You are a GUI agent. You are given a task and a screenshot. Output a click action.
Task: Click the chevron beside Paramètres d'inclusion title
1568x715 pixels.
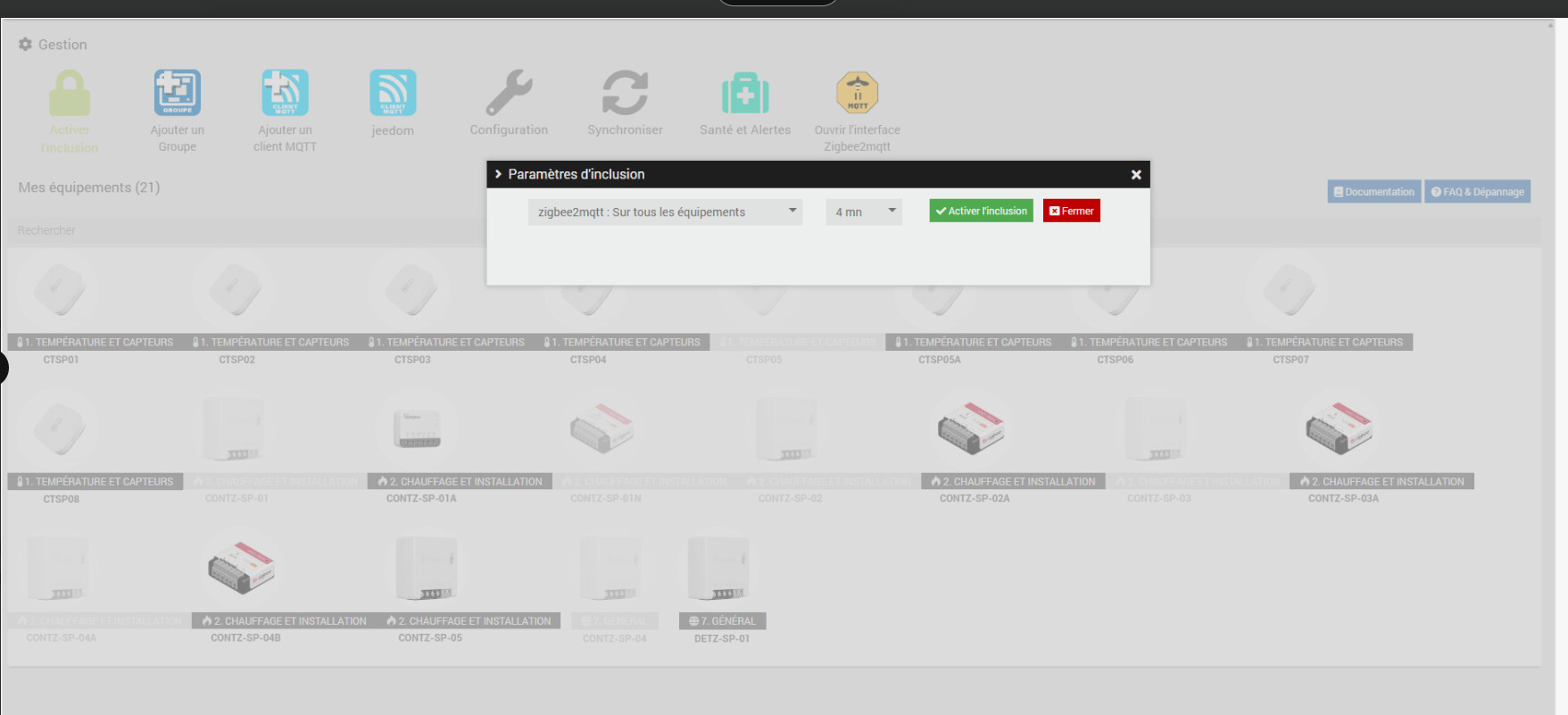(498, 174)
